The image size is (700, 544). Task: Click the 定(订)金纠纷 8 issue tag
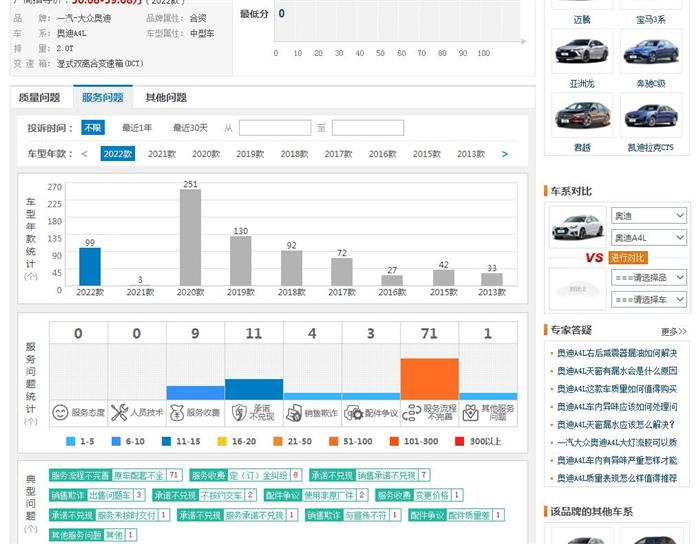[x=246, y=475]
